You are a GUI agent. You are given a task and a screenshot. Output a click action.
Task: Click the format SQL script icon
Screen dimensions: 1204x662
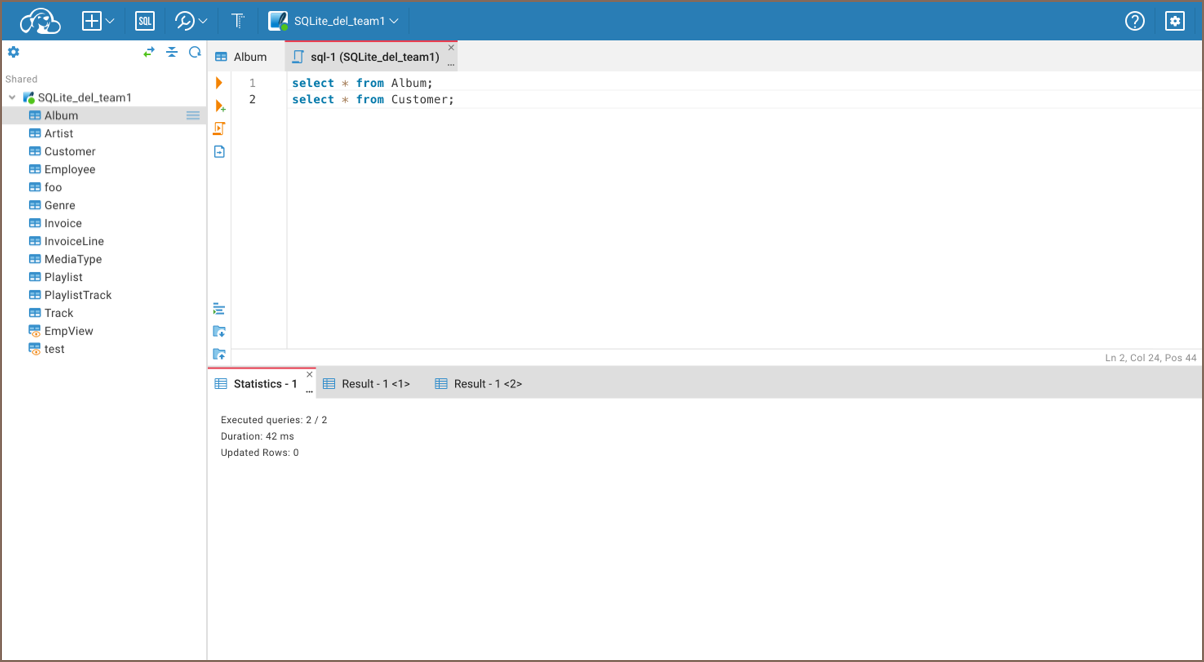(x=219, y=309)
